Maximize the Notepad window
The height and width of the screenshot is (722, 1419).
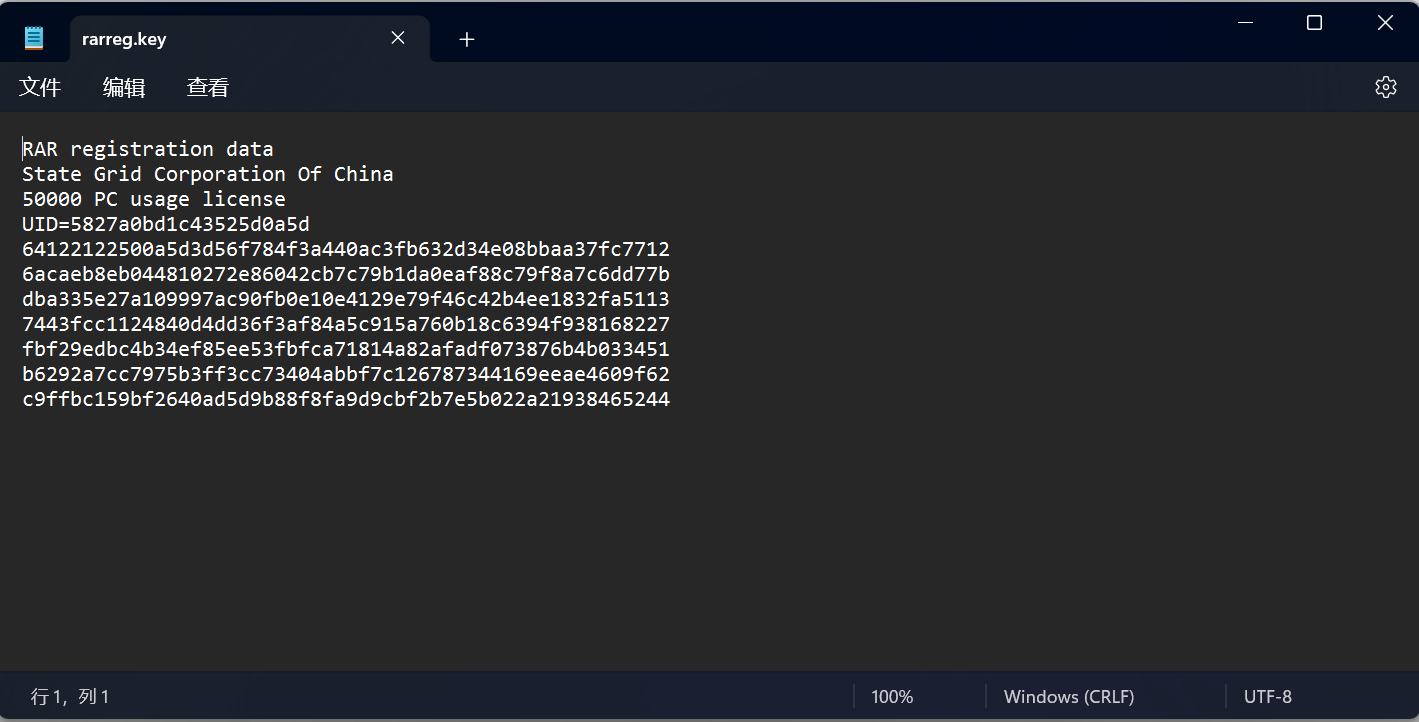(x=1315, y=23)
